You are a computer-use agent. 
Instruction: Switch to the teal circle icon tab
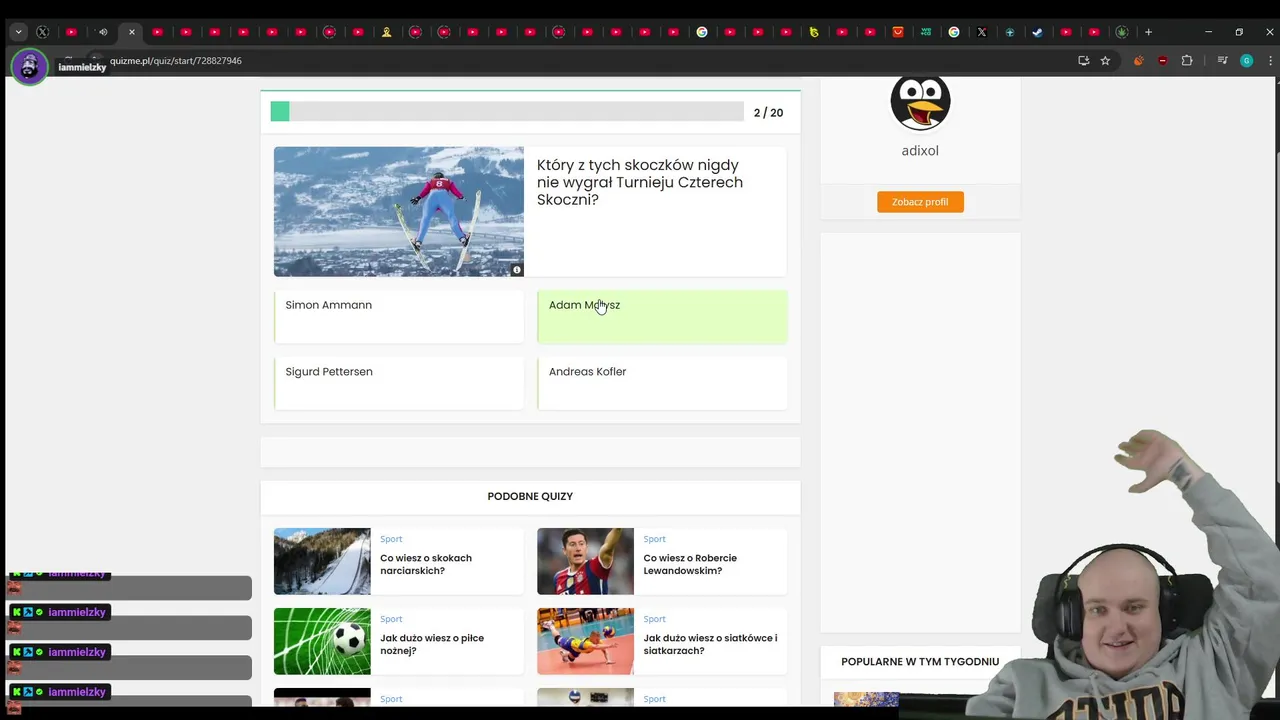1009,32
